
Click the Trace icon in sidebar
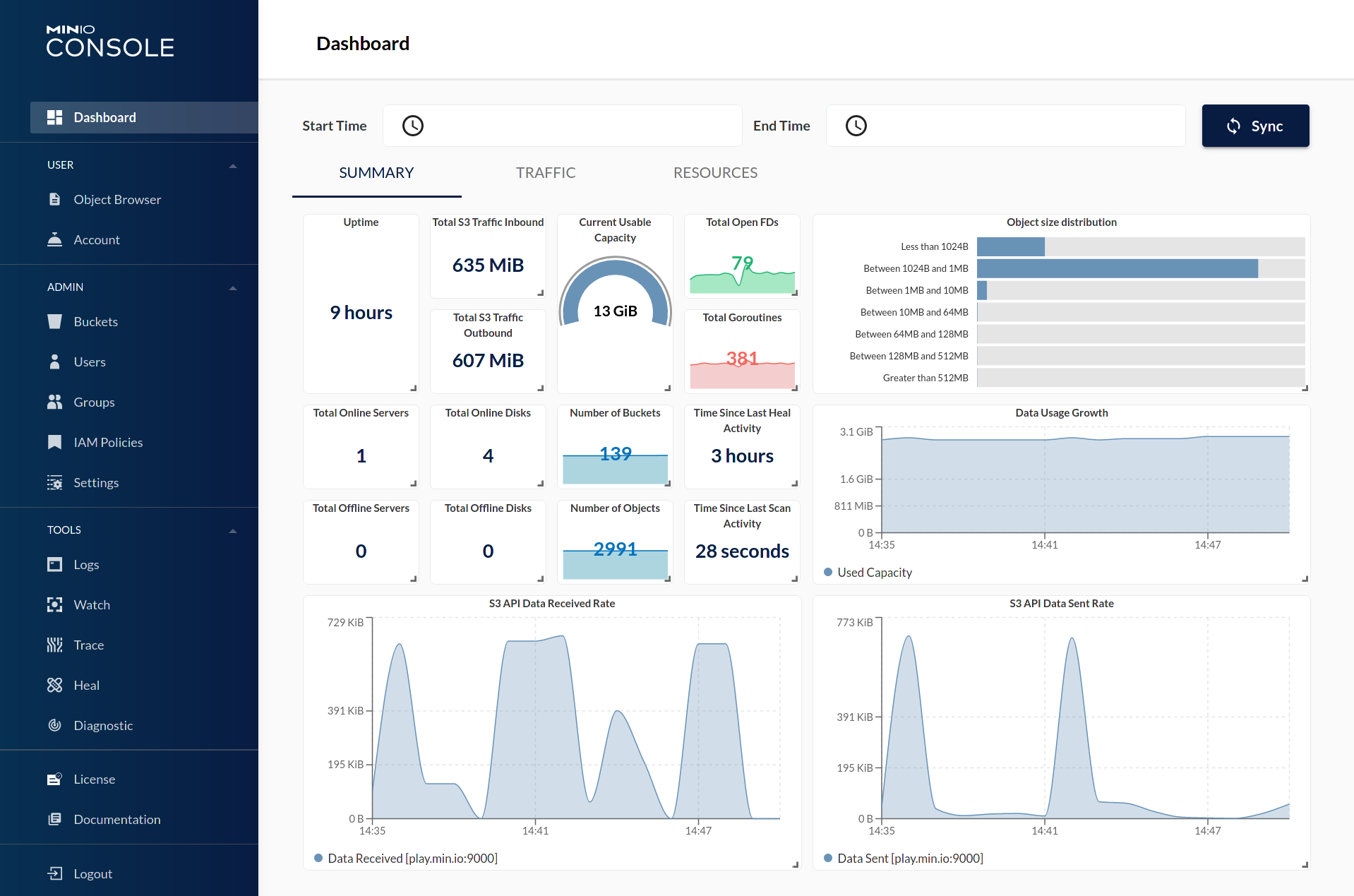click(x=54, y=645)
